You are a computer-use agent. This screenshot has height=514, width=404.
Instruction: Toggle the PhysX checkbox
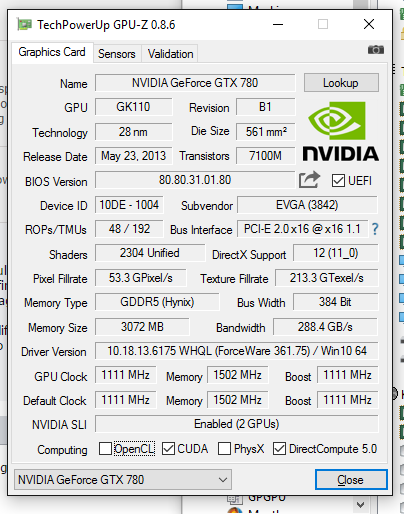(224, 449)
